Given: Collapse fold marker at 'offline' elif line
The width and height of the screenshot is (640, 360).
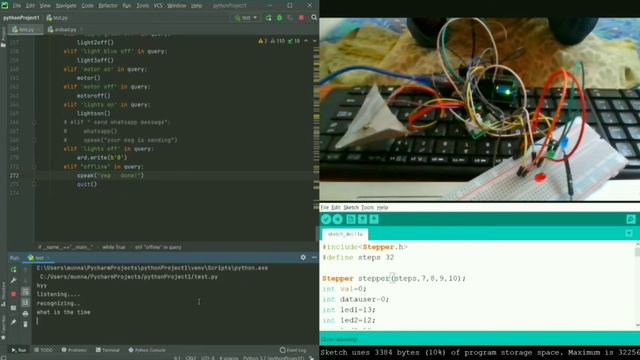Looking at the screenshot, I should [x=34, y=167].
